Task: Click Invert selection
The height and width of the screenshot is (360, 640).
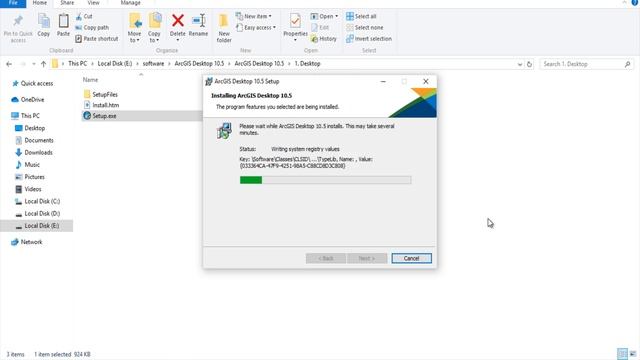Action: 369,39
